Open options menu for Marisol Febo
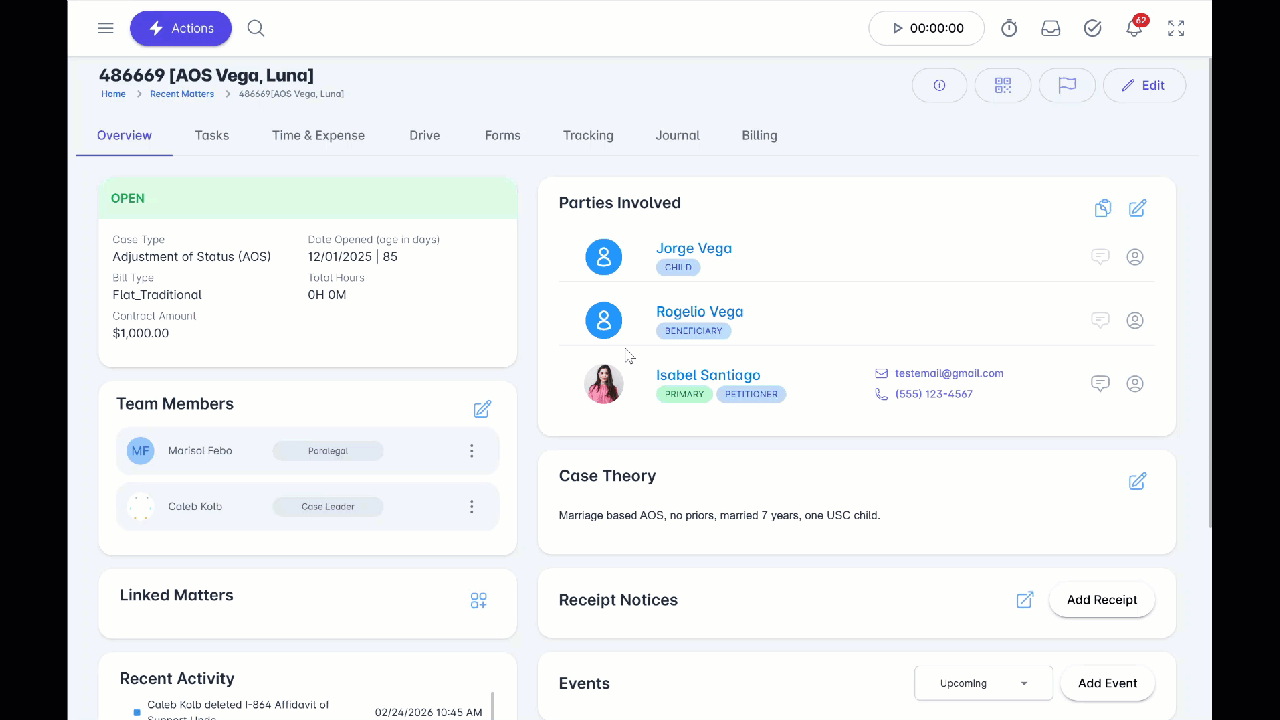Image resolution: width=1280 pixels, height=720 pixels. click(472, 451)
